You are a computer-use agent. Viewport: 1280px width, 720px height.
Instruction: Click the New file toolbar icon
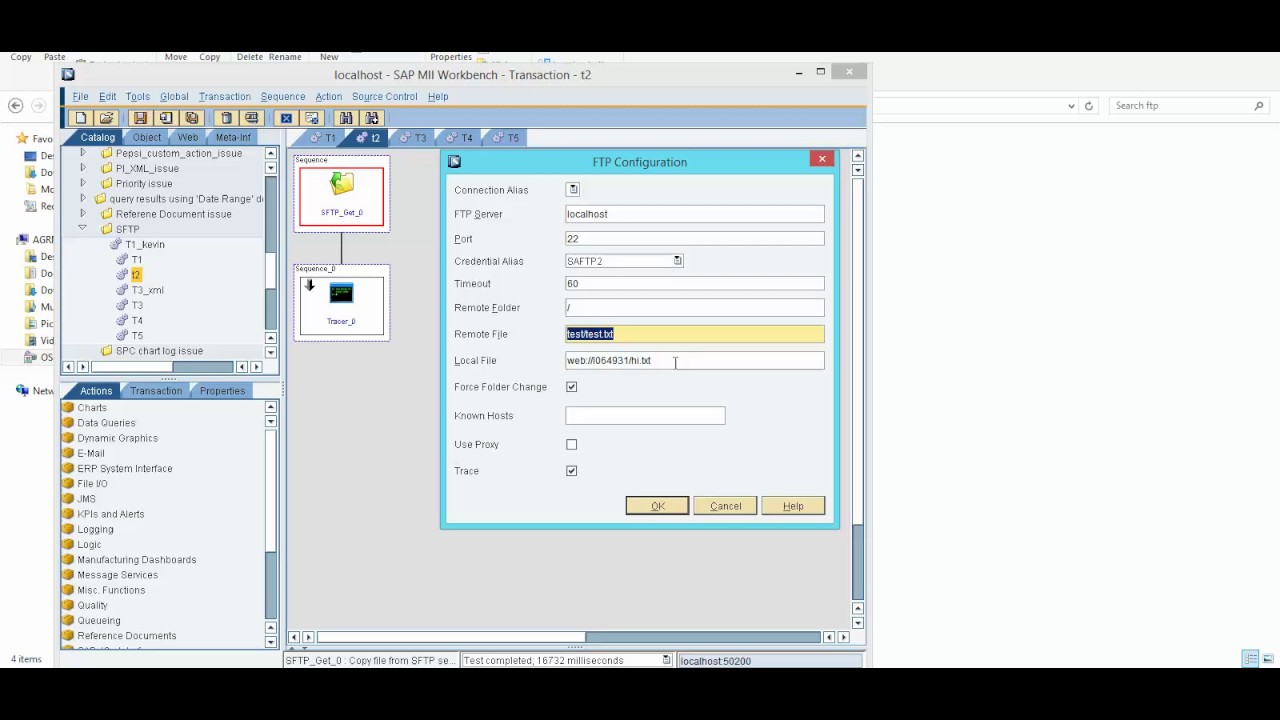tap(81, 118)
